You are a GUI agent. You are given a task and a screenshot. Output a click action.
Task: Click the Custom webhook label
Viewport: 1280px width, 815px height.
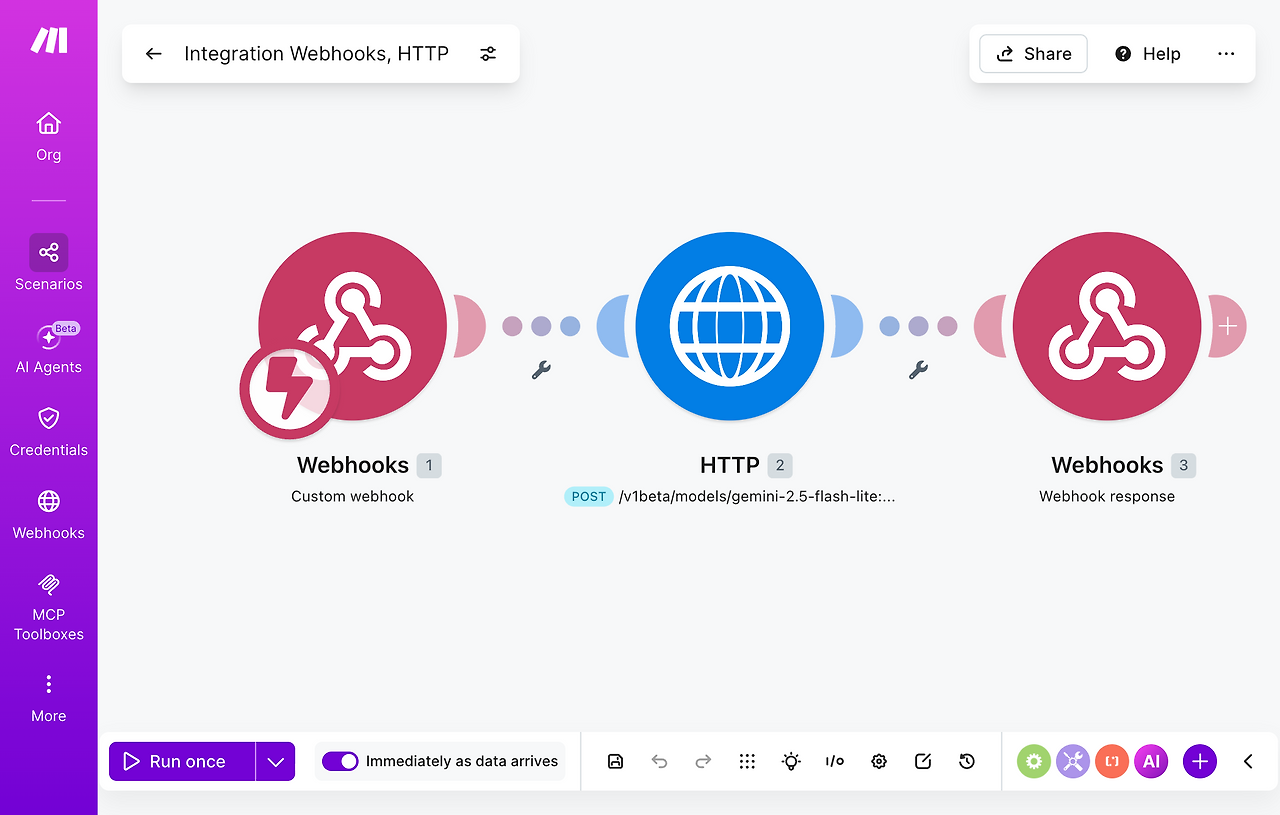pyautogui.click(x=352, y=496)
